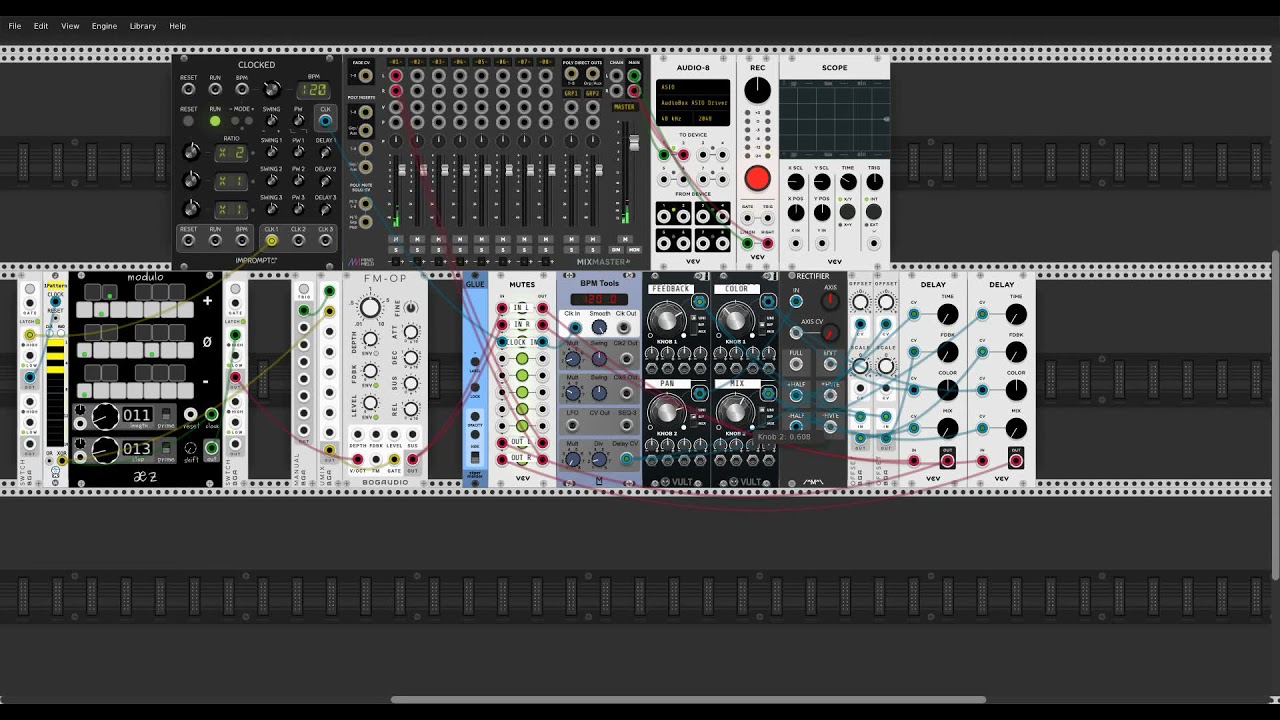Click the top RATIO knob on Clocked
Viewport: 1280px width, 720px height.
[192, 152]
